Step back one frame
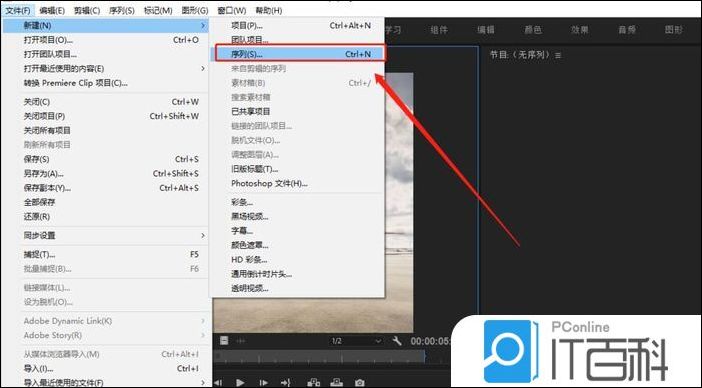The height and width of the screenshot is (388, 702). 218,382
